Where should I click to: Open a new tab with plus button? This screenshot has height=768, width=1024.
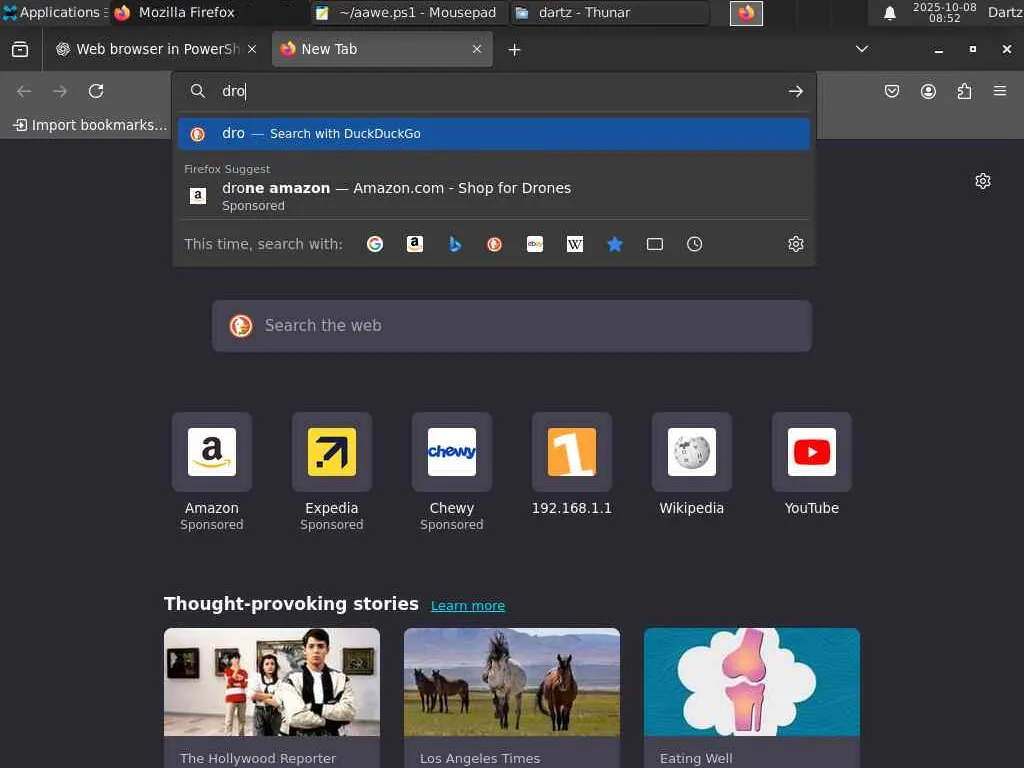pyautogui.click(x=515, y=50)
